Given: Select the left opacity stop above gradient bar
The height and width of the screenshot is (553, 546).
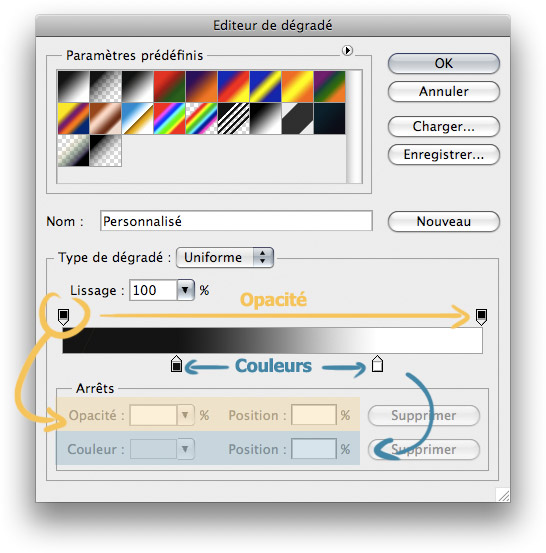Looking at the screenshot, I should pyautogui.click(x=63, y=317).
